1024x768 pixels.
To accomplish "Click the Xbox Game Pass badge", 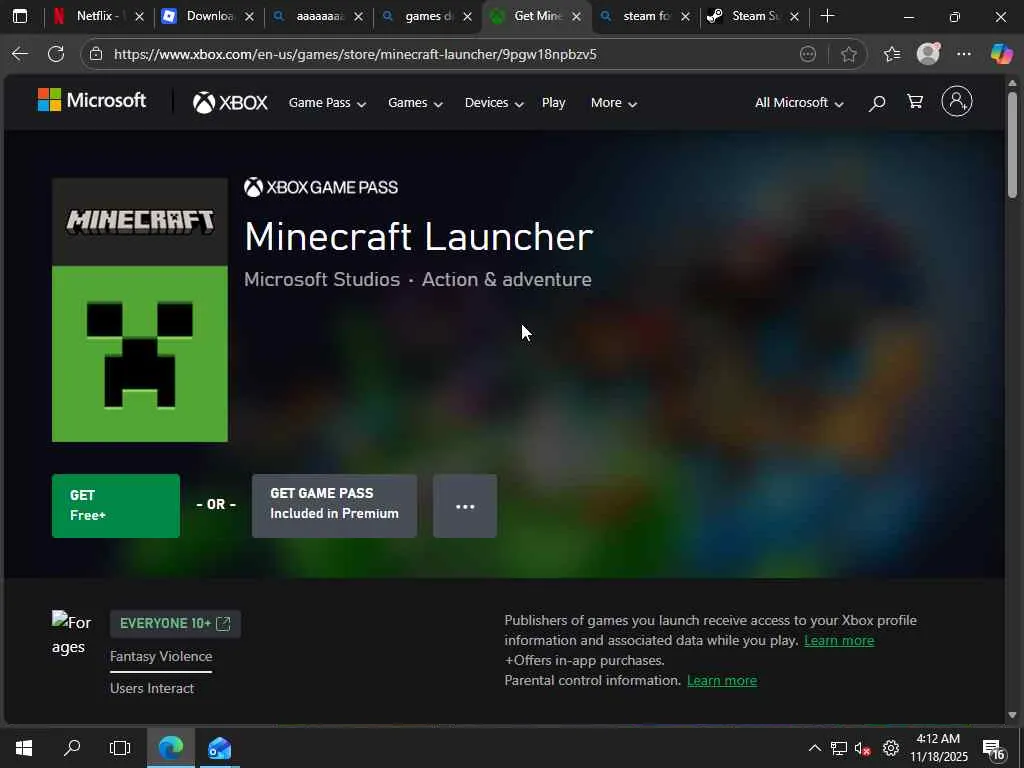I will [x=321, y=187].
